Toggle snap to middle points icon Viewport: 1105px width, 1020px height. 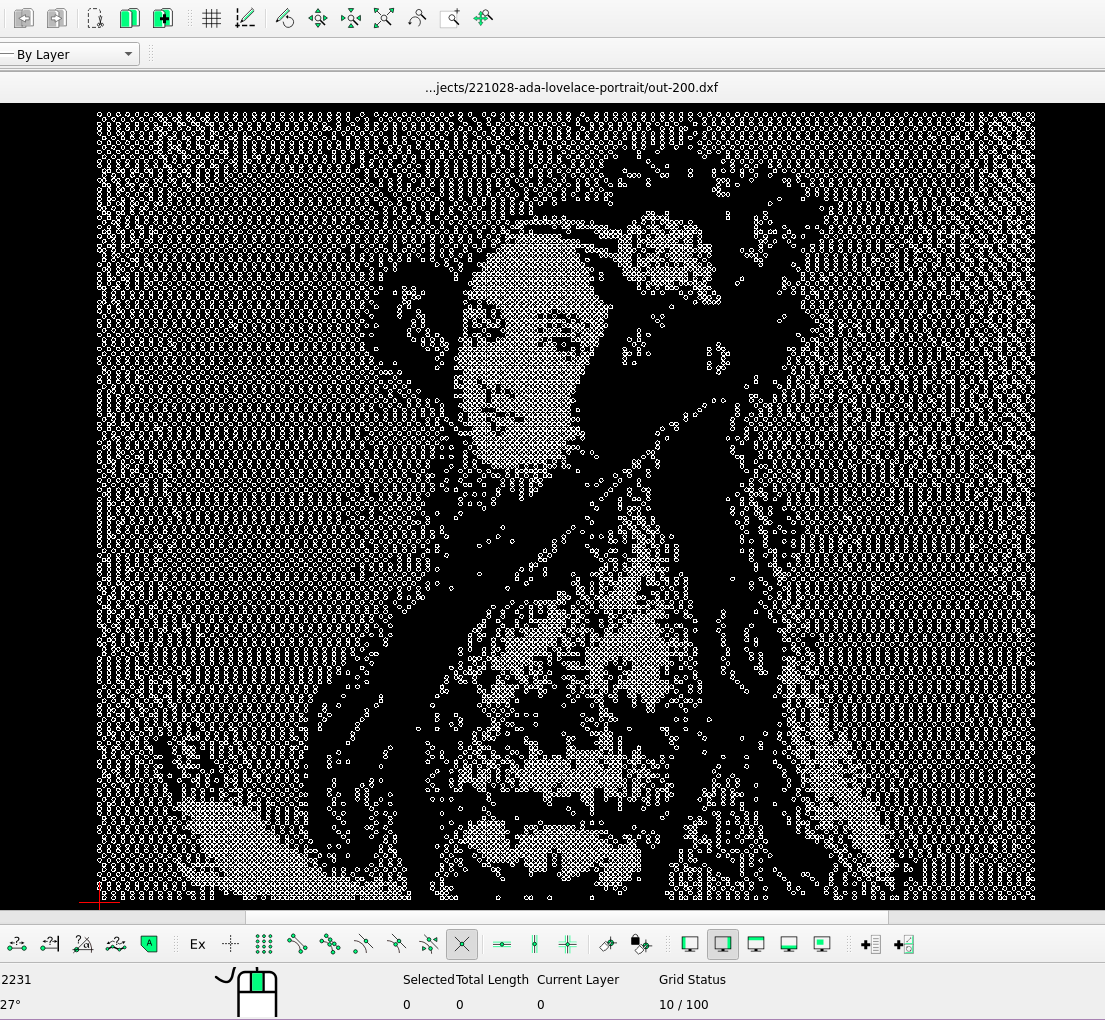(x=396, y=945)
